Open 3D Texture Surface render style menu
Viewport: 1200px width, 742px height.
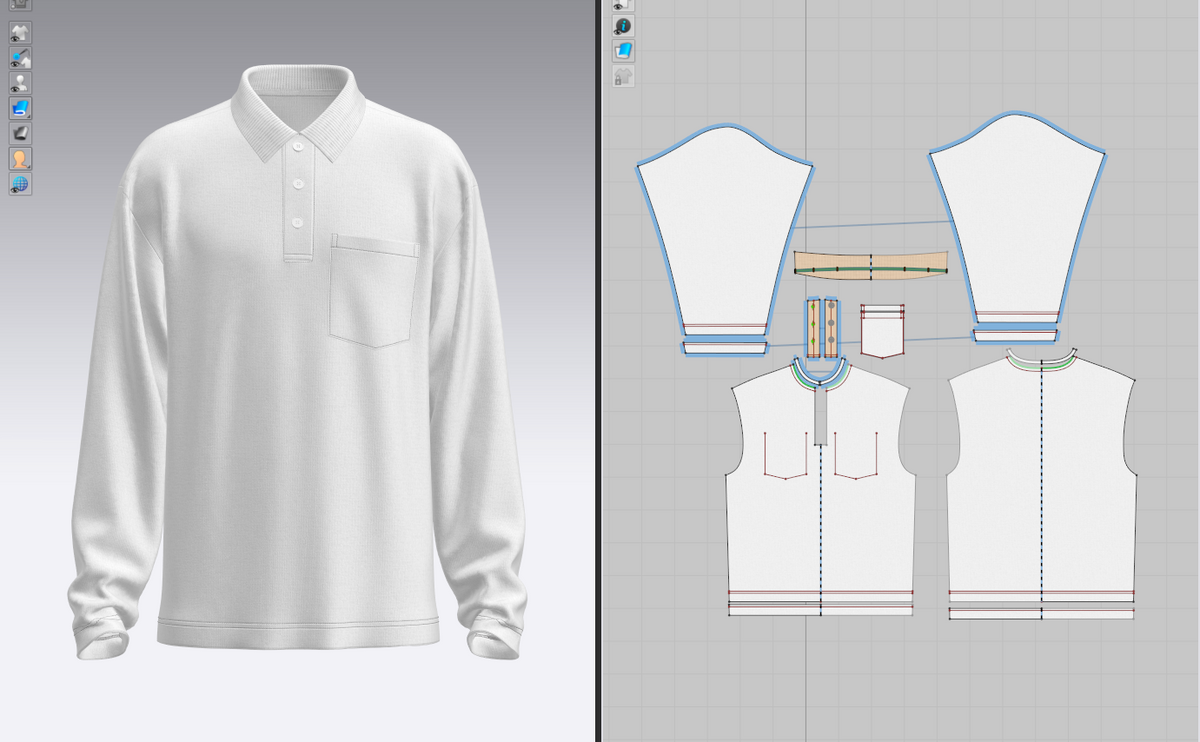pyautogui.click(x=20, y=107)
